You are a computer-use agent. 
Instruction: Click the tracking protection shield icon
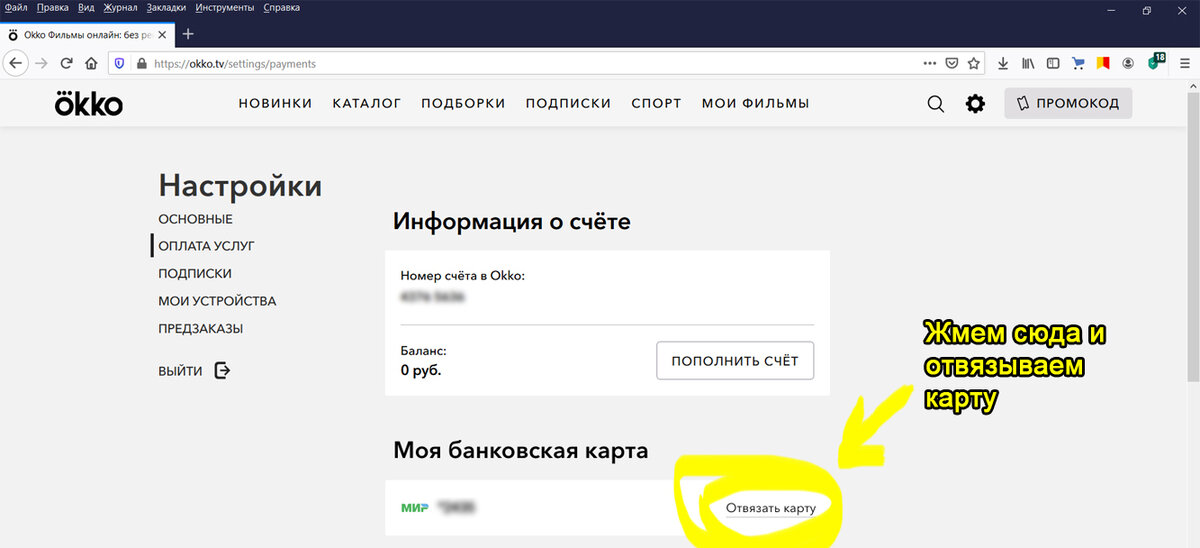pyautogui.click(x=120, y=63)
